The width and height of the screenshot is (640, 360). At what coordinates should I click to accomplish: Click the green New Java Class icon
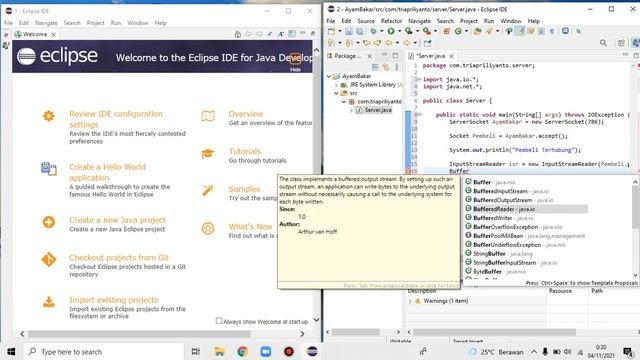[458, 31]
